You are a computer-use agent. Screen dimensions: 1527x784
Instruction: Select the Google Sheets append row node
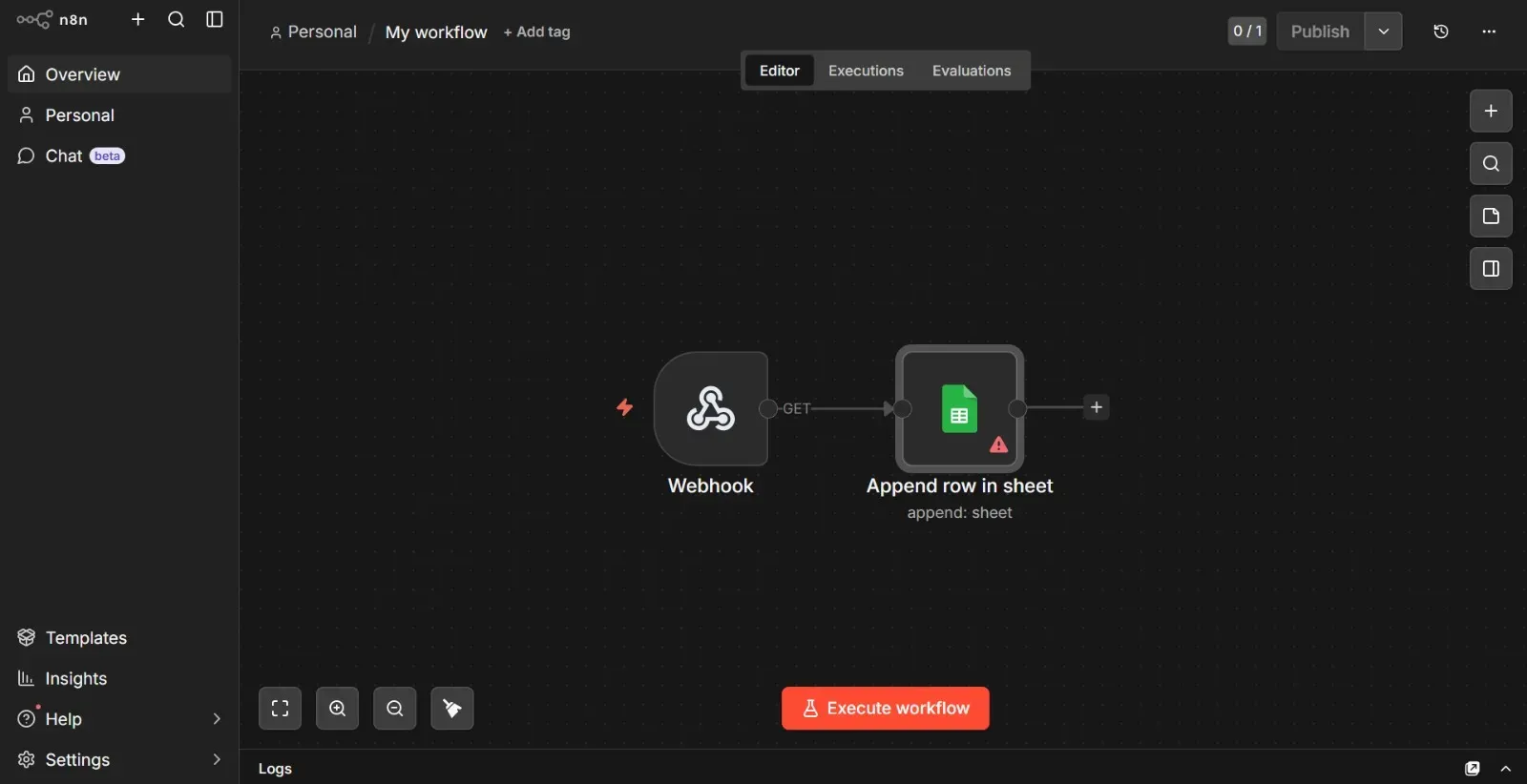(959, 408)
